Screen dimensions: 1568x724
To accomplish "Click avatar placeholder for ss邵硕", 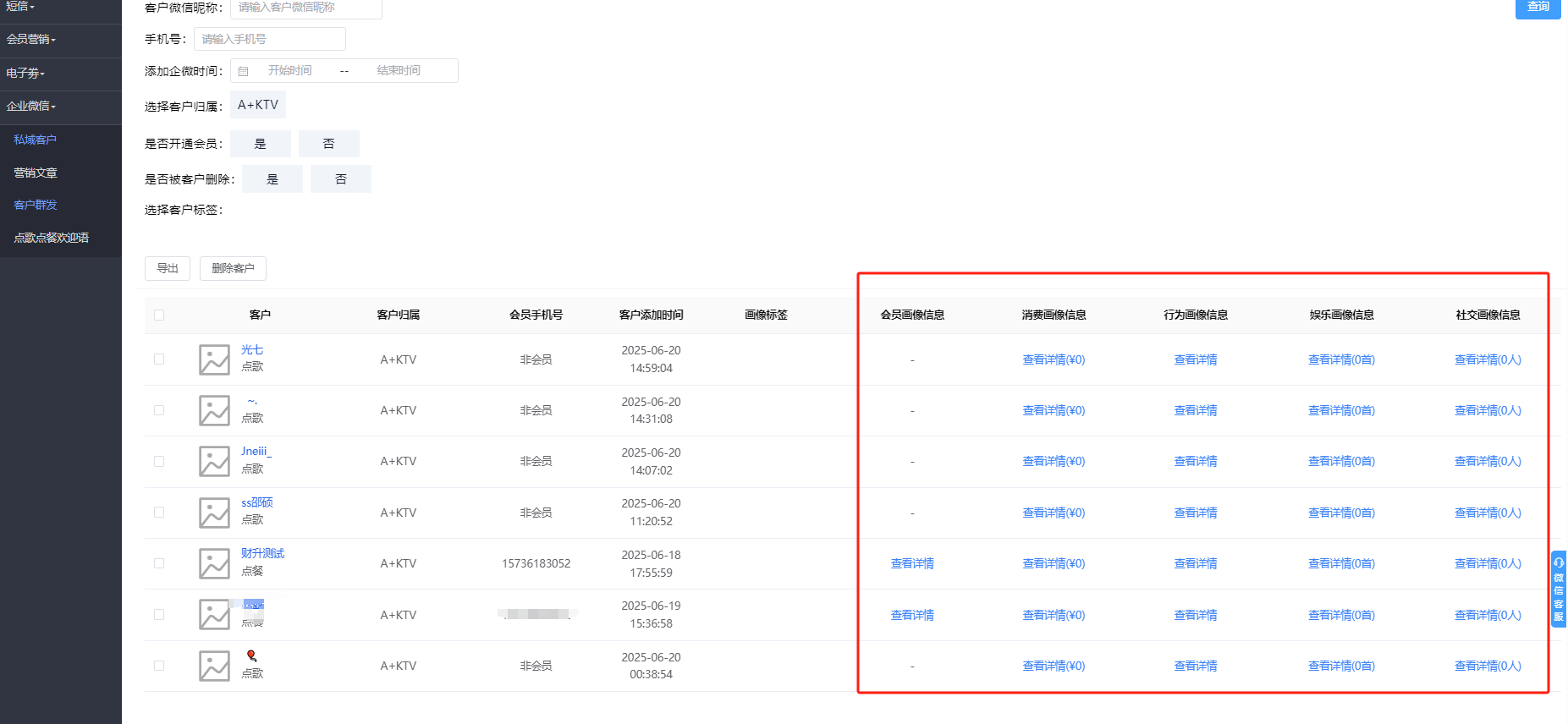I will (x=214, y=513).
